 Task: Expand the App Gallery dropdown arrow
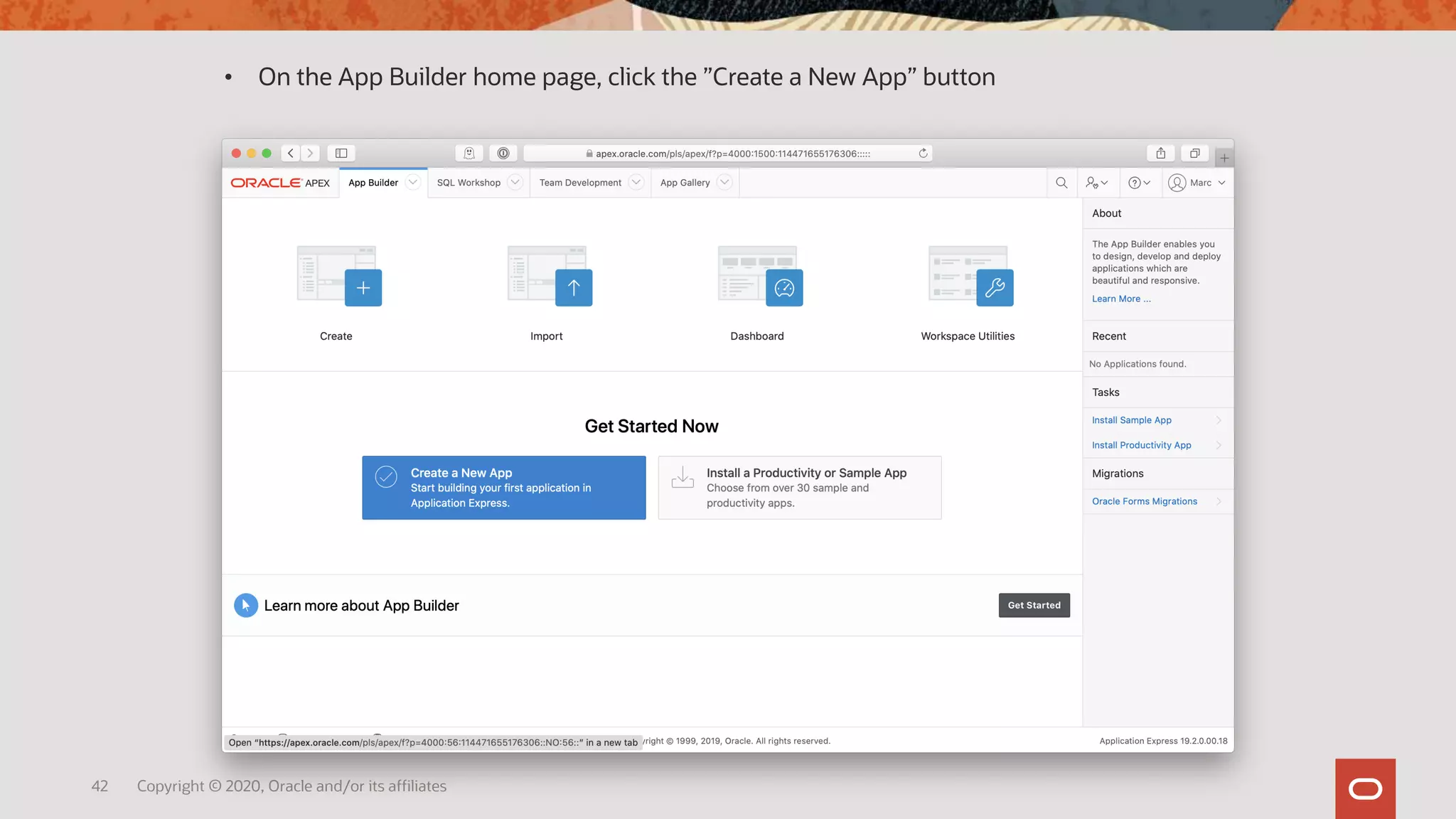click(724, 183)
